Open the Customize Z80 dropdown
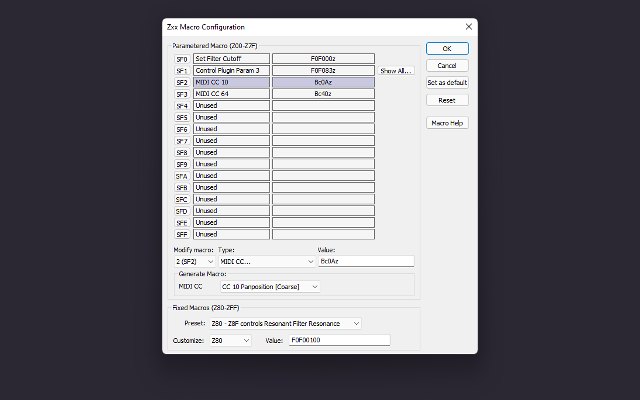The image size is (640, 400). click(231, 340)
